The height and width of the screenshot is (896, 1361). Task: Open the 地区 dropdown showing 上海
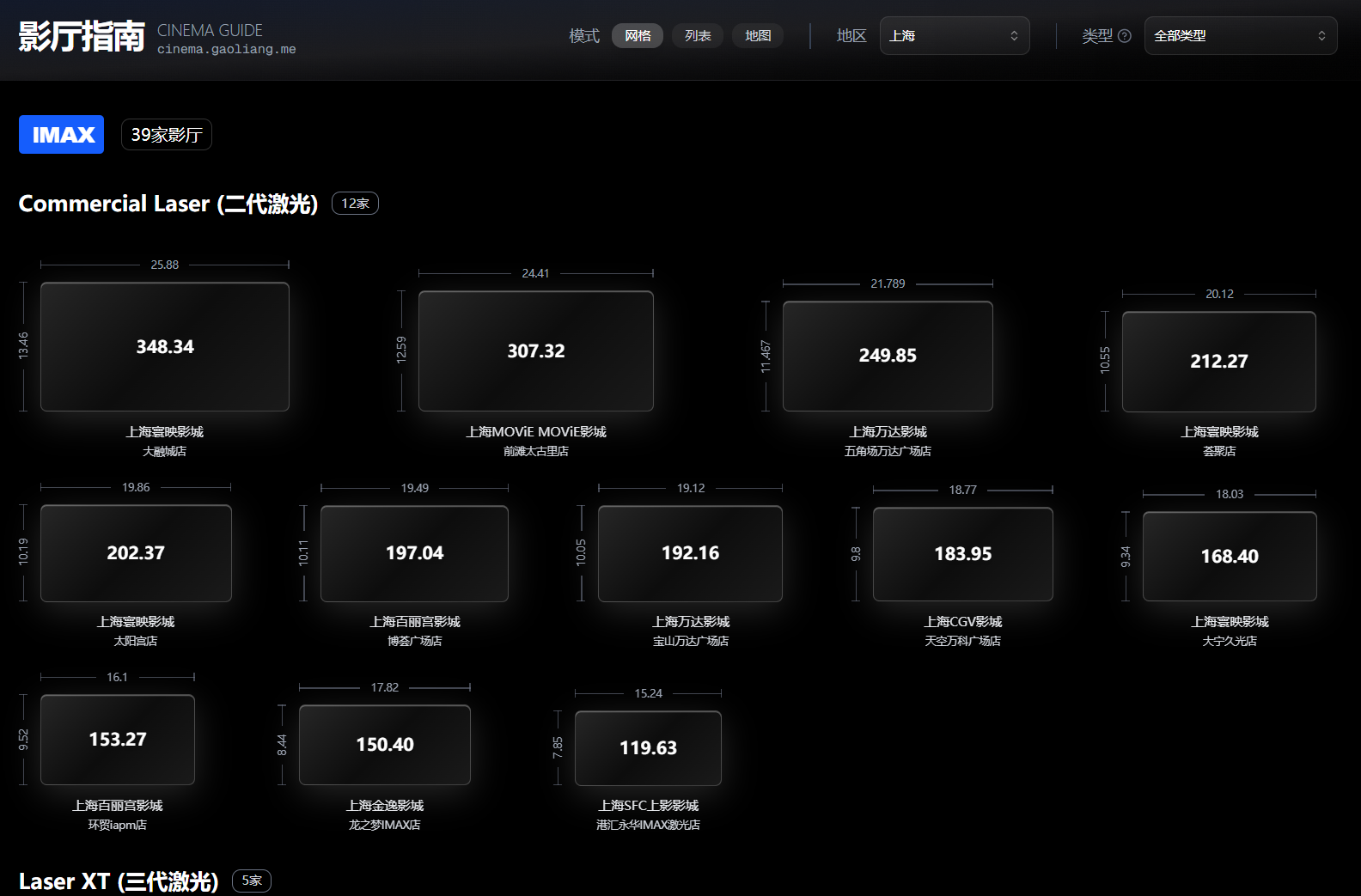[954, 36]
